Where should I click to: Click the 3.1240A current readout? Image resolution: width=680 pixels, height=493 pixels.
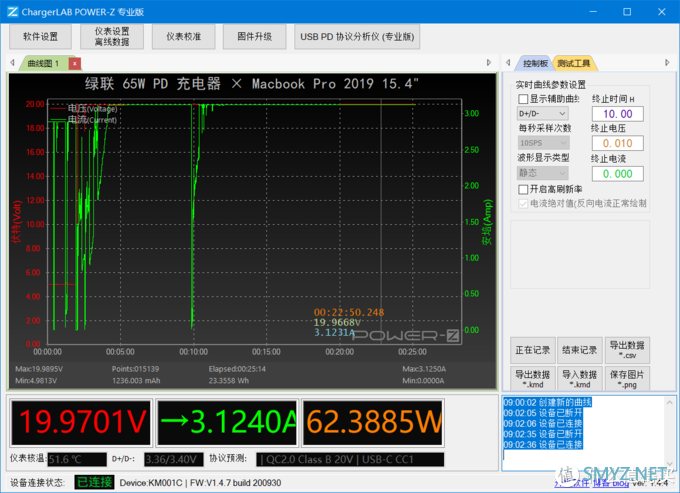227,423
